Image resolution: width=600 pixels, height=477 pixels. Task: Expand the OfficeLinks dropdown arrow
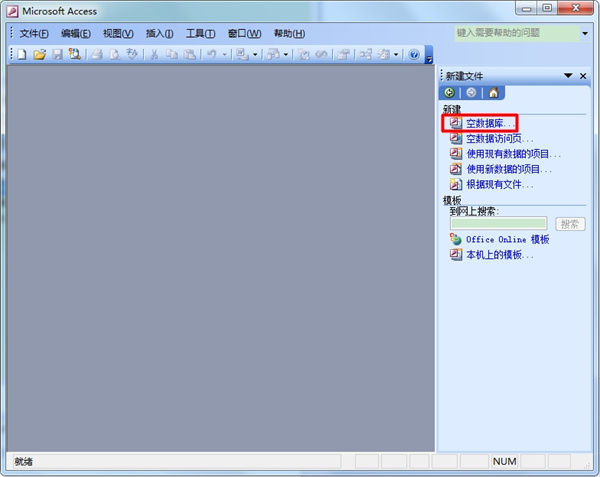(x=255, y=55)
